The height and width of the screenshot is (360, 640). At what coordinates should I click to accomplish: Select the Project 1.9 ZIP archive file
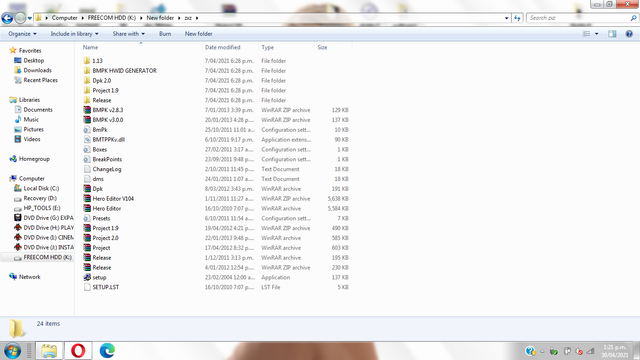(105, 228)
